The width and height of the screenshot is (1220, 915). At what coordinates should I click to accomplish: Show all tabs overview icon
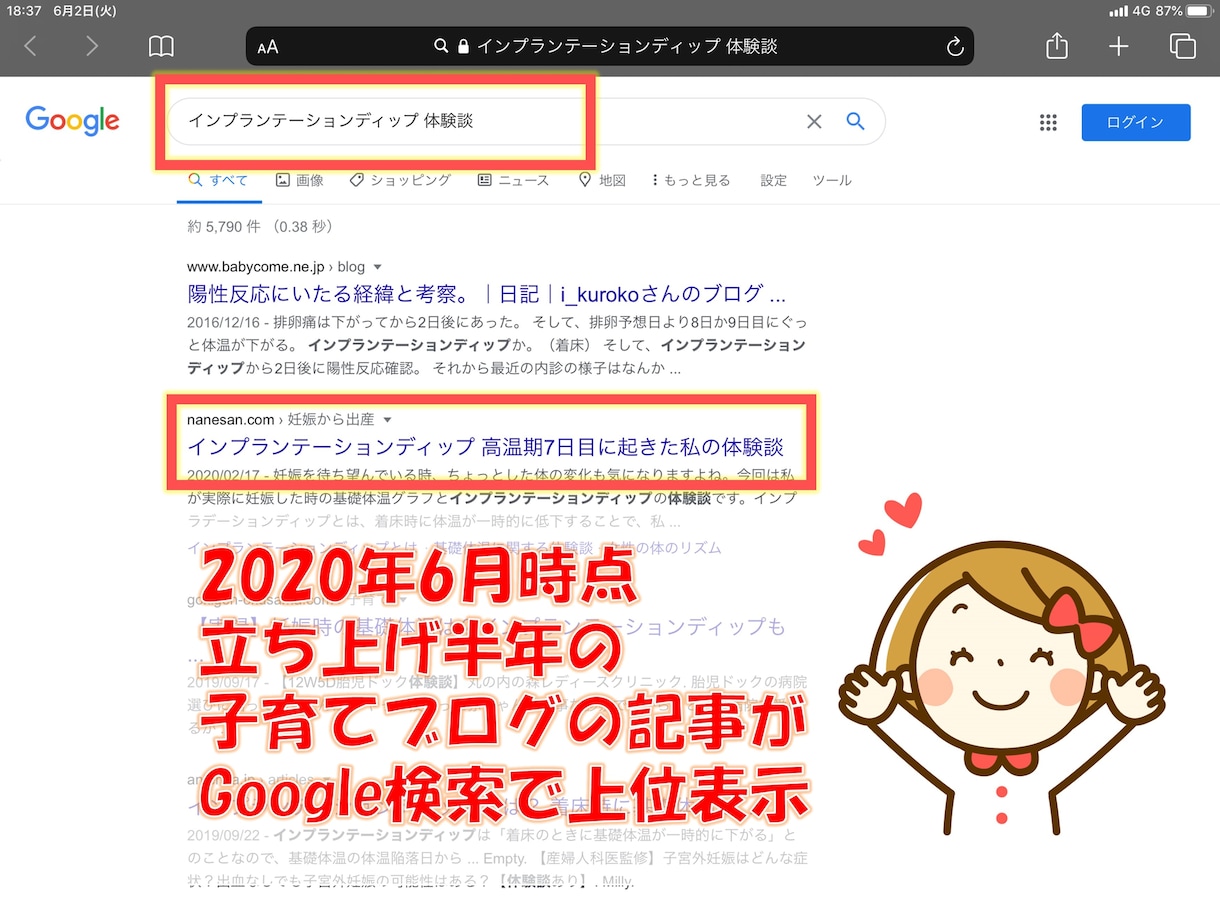pyautogui.click(x=1183, y=46)
